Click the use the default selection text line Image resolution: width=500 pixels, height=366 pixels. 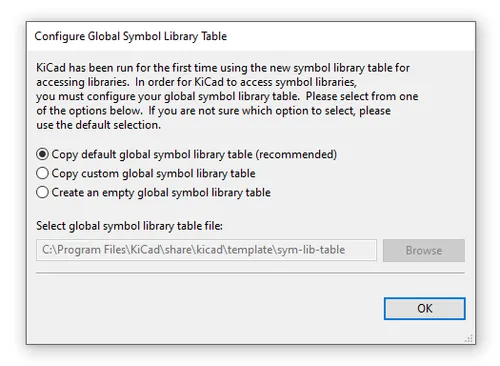[x=98, y=125]
